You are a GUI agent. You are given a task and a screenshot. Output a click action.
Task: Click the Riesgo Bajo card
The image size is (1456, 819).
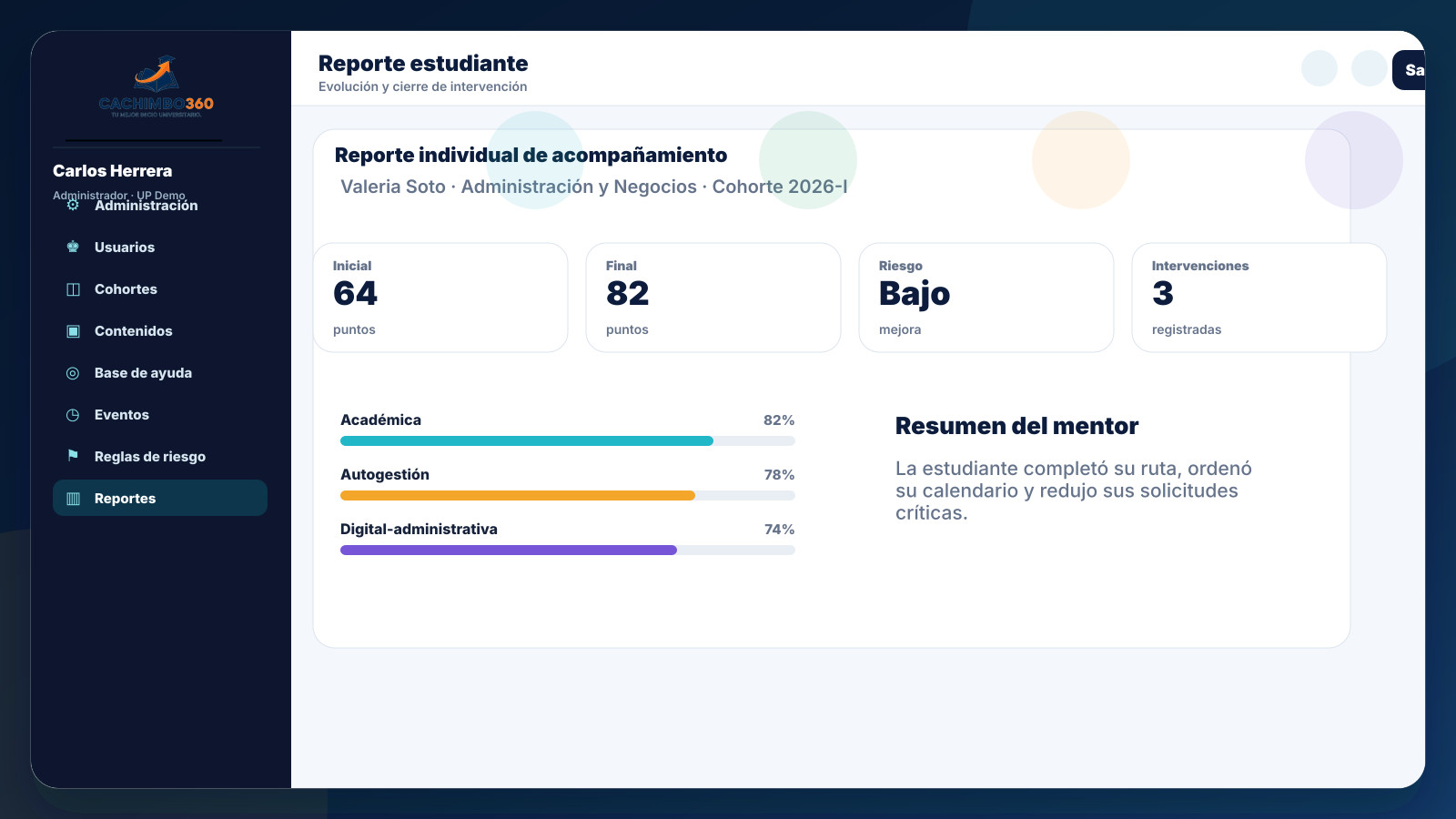[x=986, y=298]
